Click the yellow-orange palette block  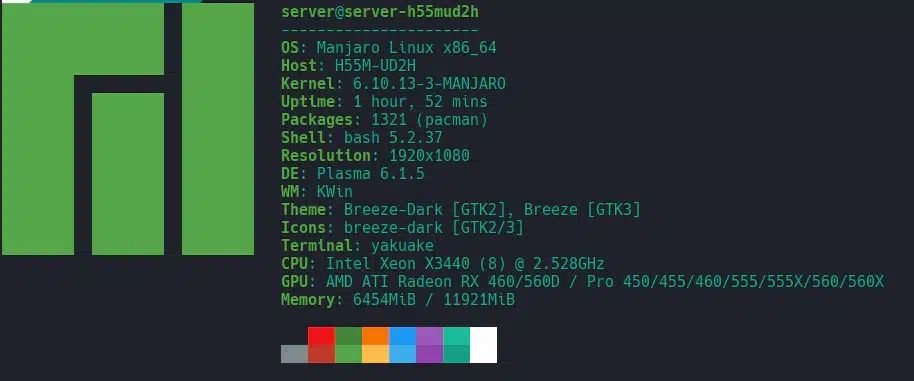click(375, 354)
